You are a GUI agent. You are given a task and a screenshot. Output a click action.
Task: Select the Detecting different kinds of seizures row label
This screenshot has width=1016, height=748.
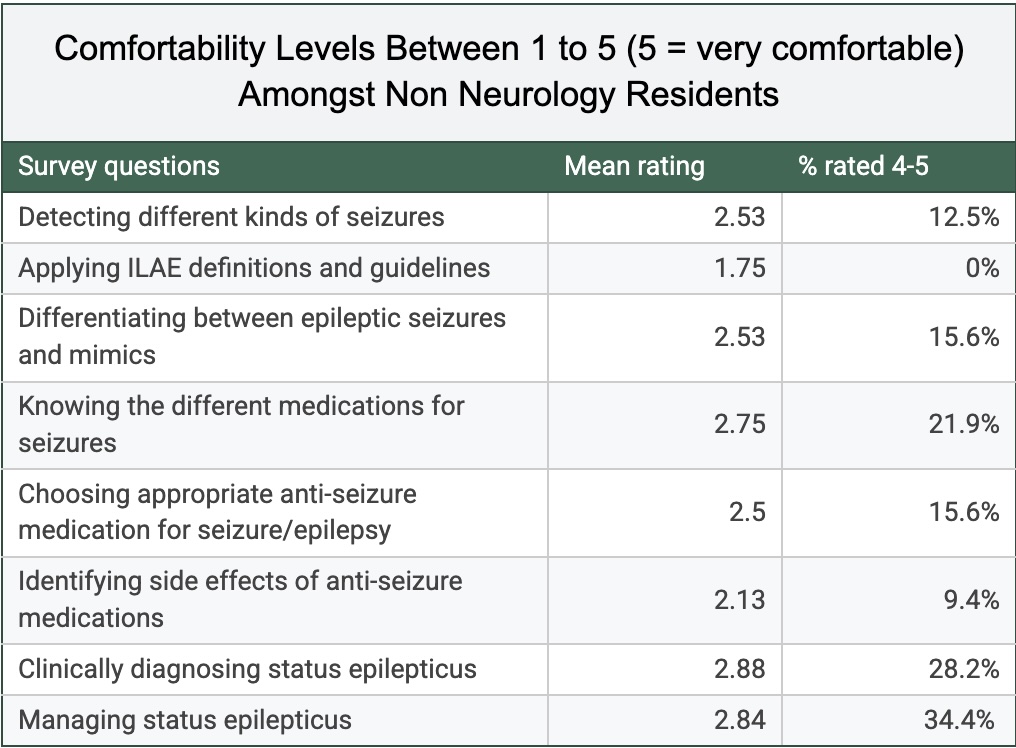point(231,217)
